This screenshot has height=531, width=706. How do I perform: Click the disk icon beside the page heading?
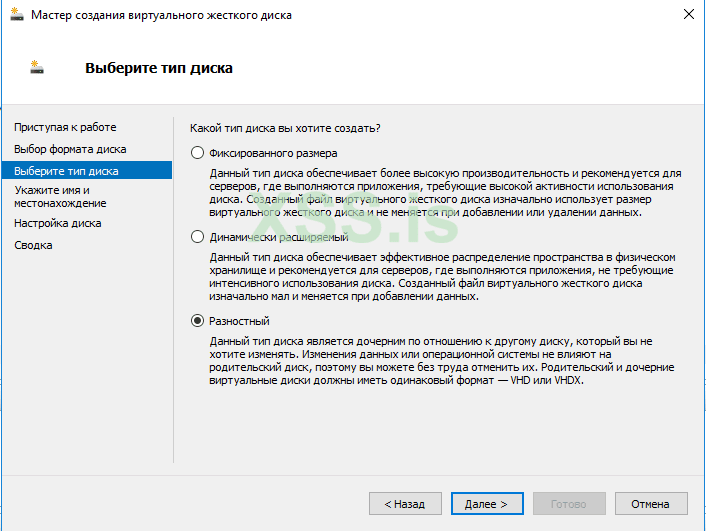[x=38, y=68]
